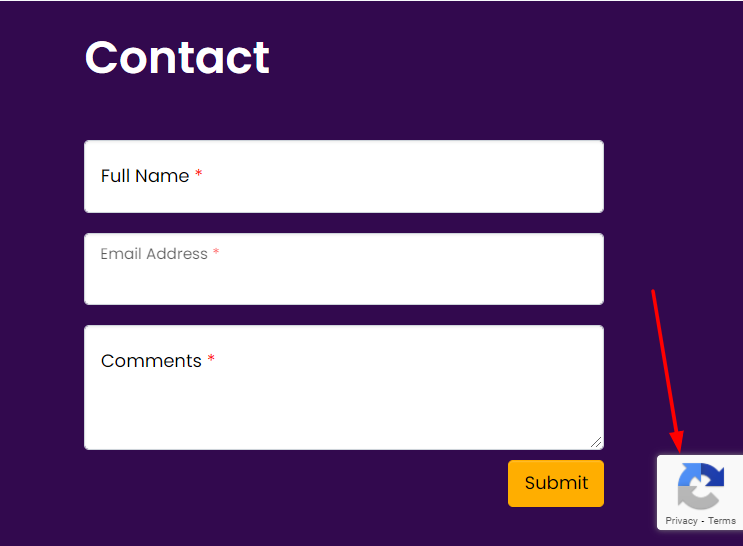This screenshot has width=743, height=546.
Task: Focus the Email Address input field
Action: [344, 269]
